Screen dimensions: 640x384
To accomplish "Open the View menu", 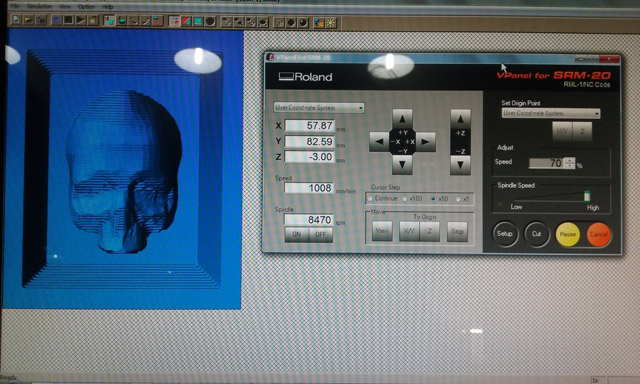I will click(x=64, y=7).
